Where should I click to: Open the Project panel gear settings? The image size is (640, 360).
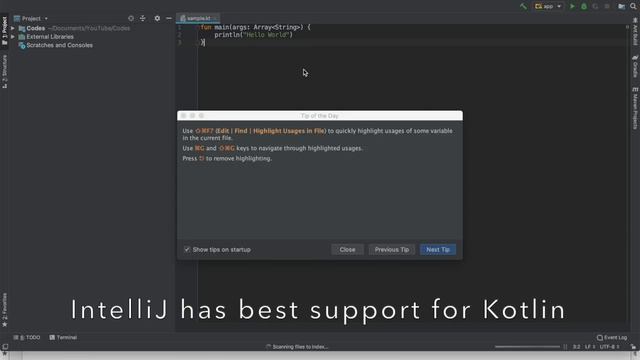pyautogui.click(x=157, y=18)
